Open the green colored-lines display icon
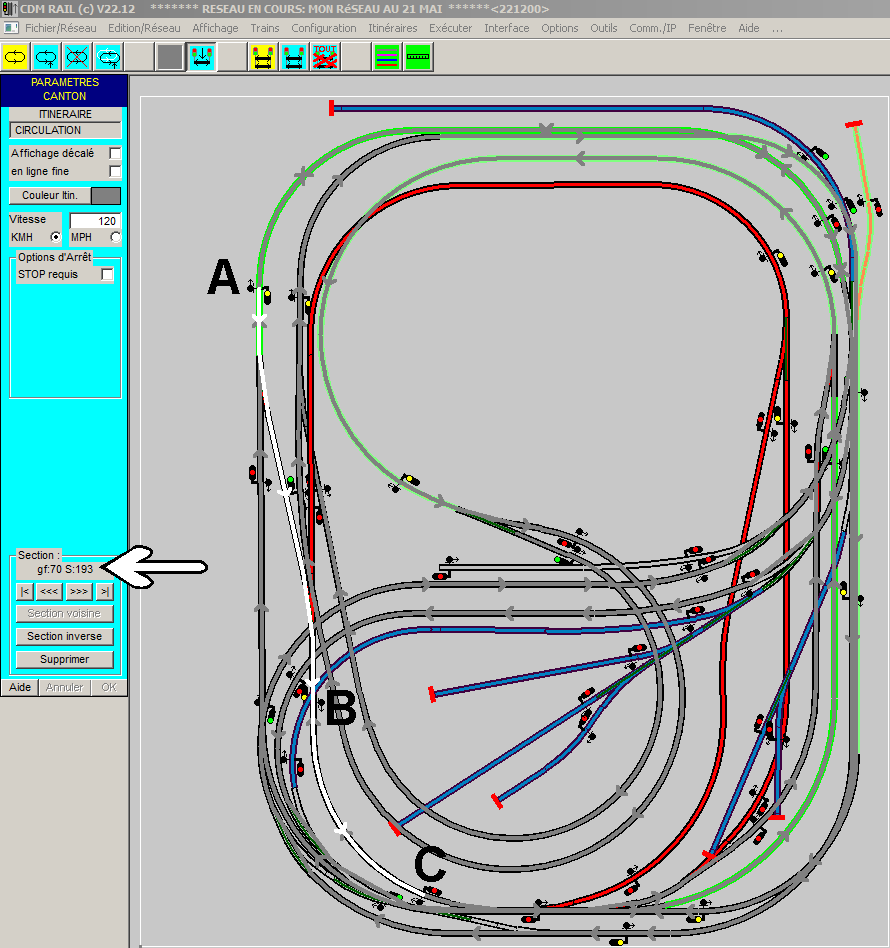 387,57
